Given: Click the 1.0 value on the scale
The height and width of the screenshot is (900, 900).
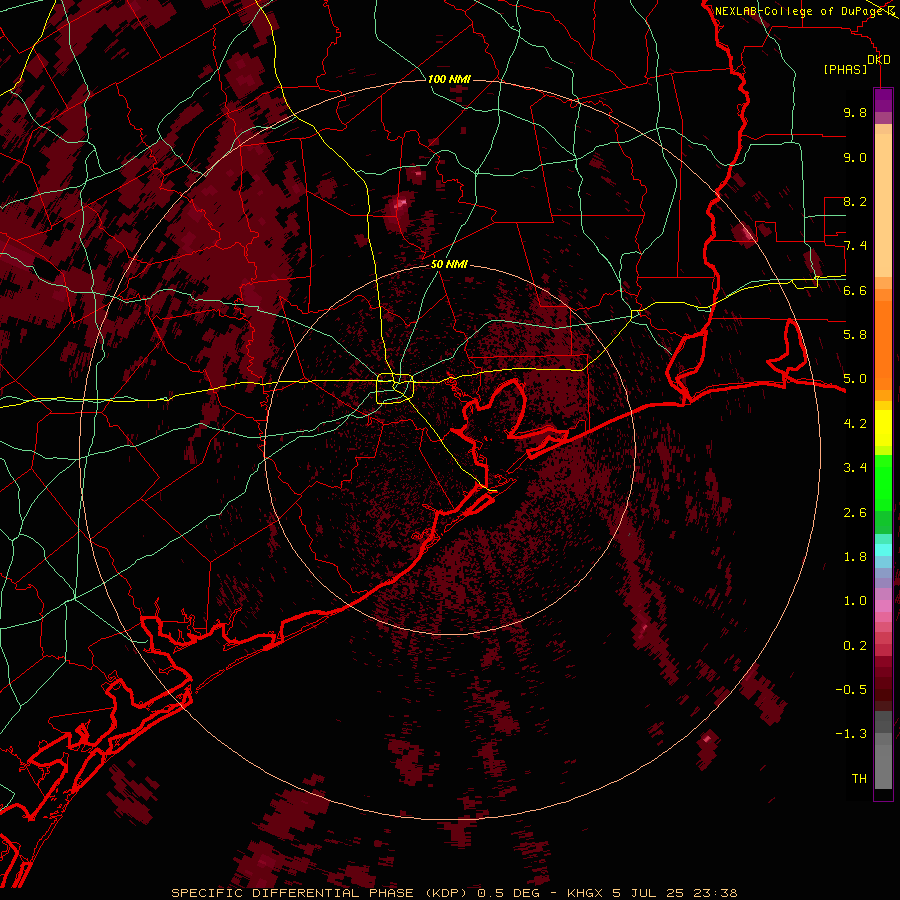Looking at the screenshot, I should pyautogui.click(x=855, y=600).
